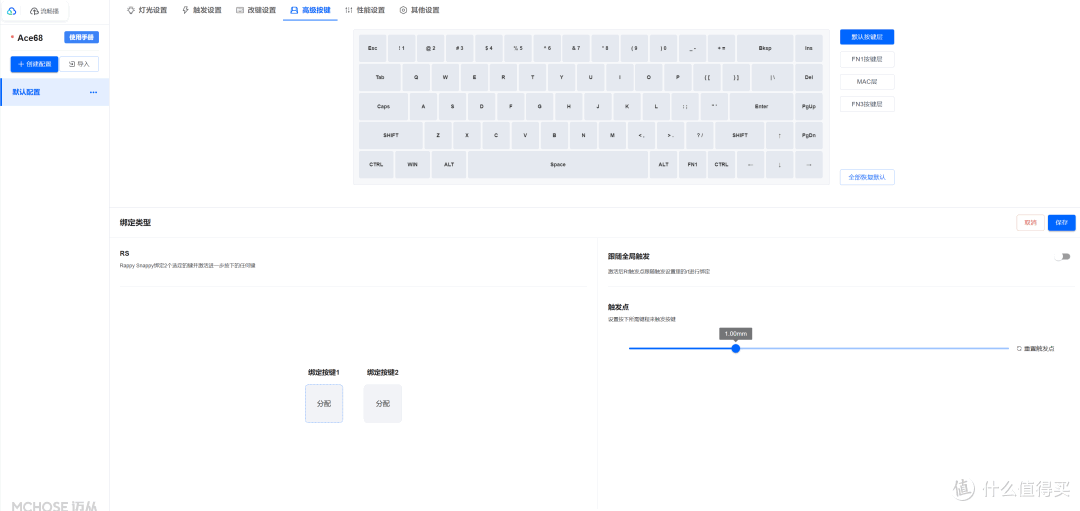Select the D key
Viewport: 1080px width, 511px height.
pyautogui.click(x=481, y=107)
